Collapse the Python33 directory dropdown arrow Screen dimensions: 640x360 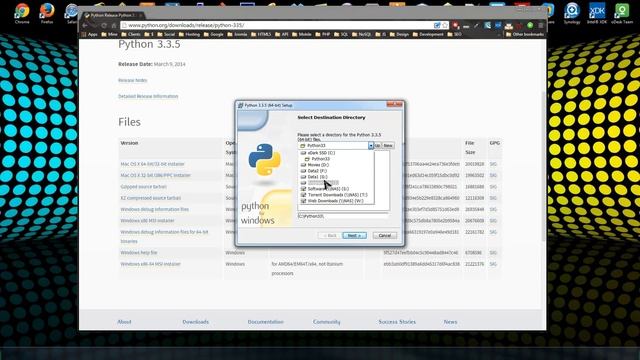371,146
